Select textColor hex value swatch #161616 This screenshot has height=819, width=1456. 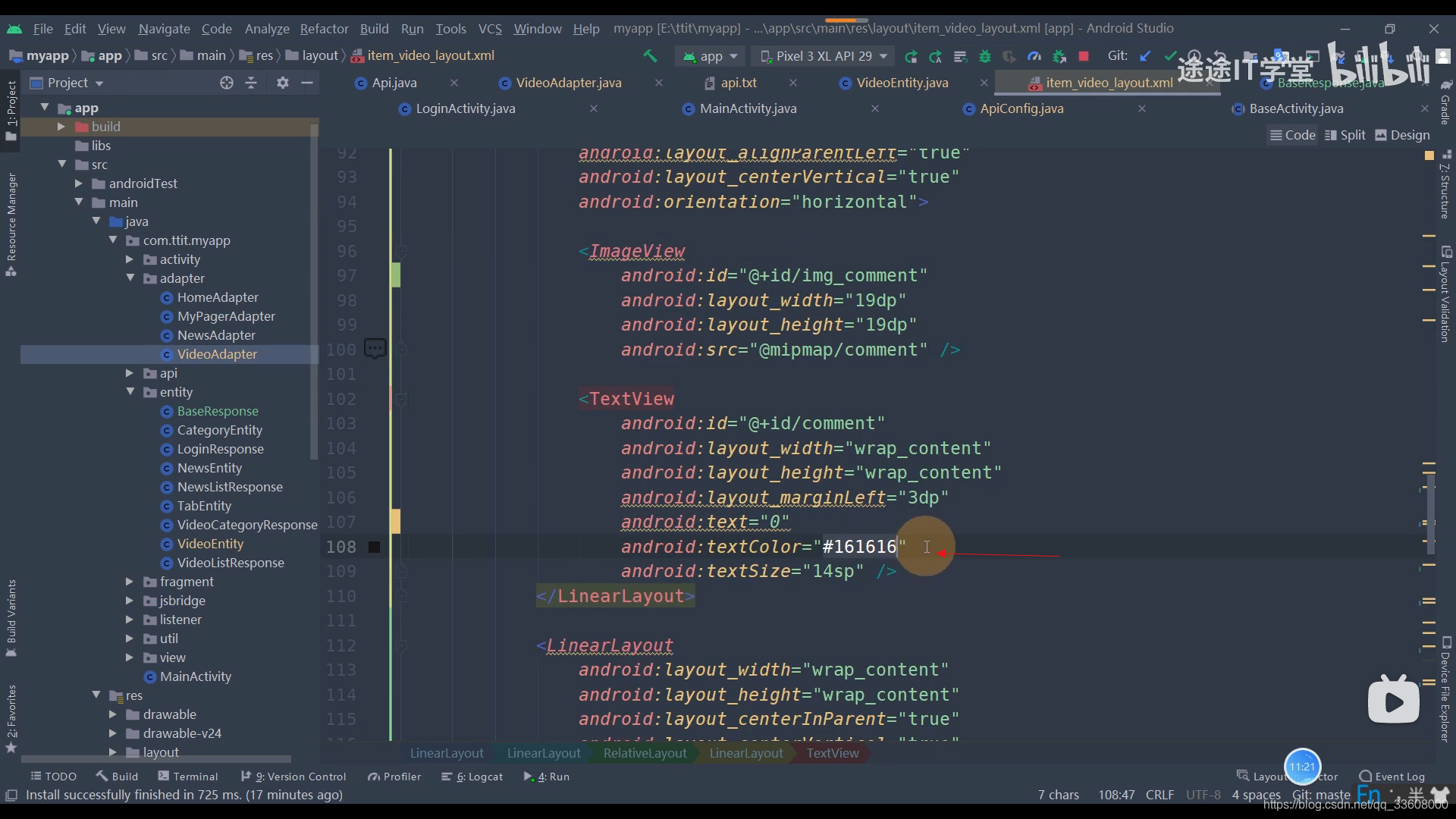[374, 547]
